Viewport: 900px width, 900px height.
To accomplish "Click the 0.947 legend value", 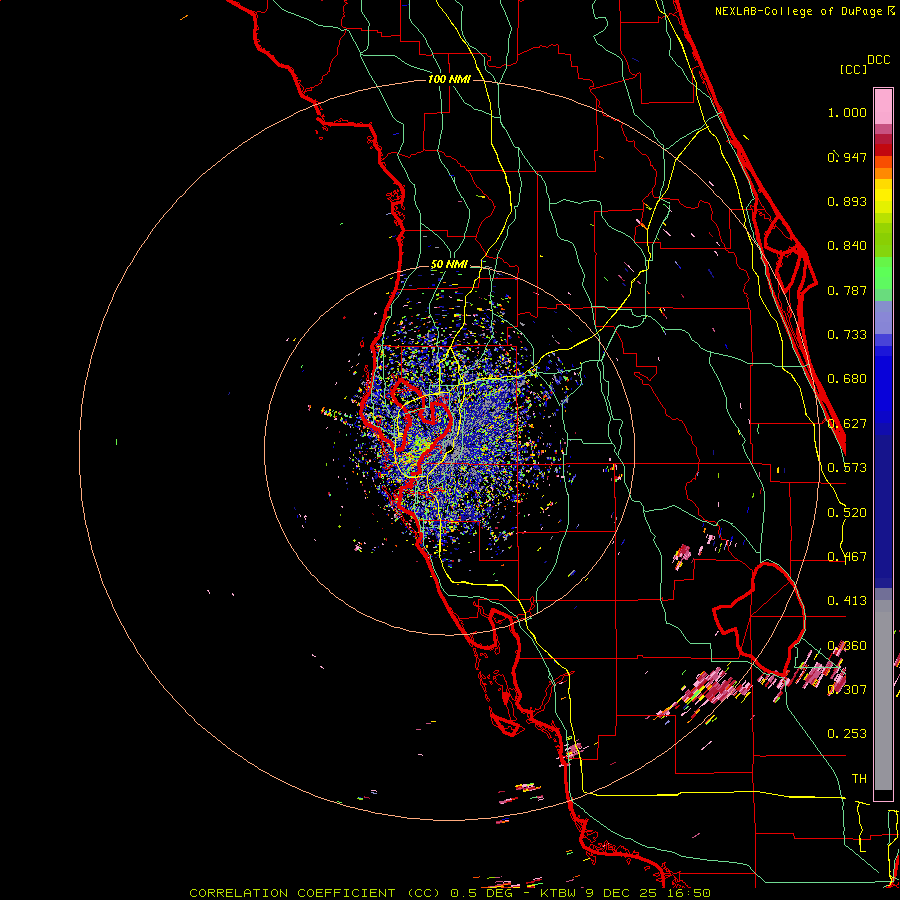I will point(847,157).
